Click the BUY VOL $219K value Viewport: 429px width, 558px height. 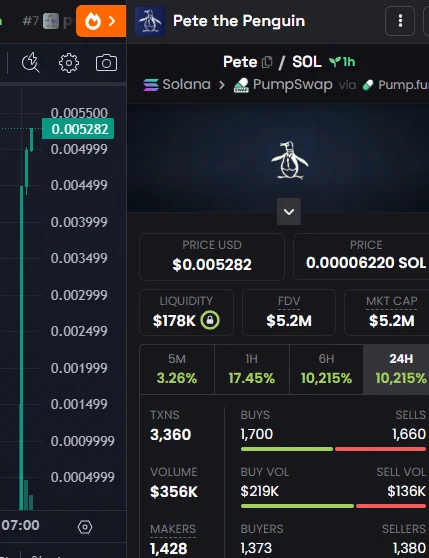(259, 491)
